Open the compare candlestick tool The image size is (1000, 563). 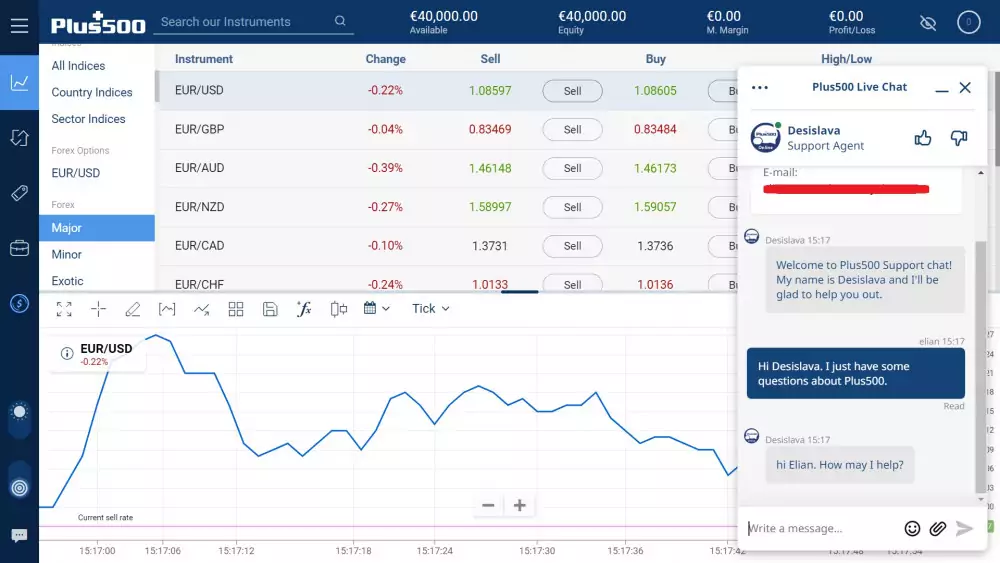[x=339, y=309]
